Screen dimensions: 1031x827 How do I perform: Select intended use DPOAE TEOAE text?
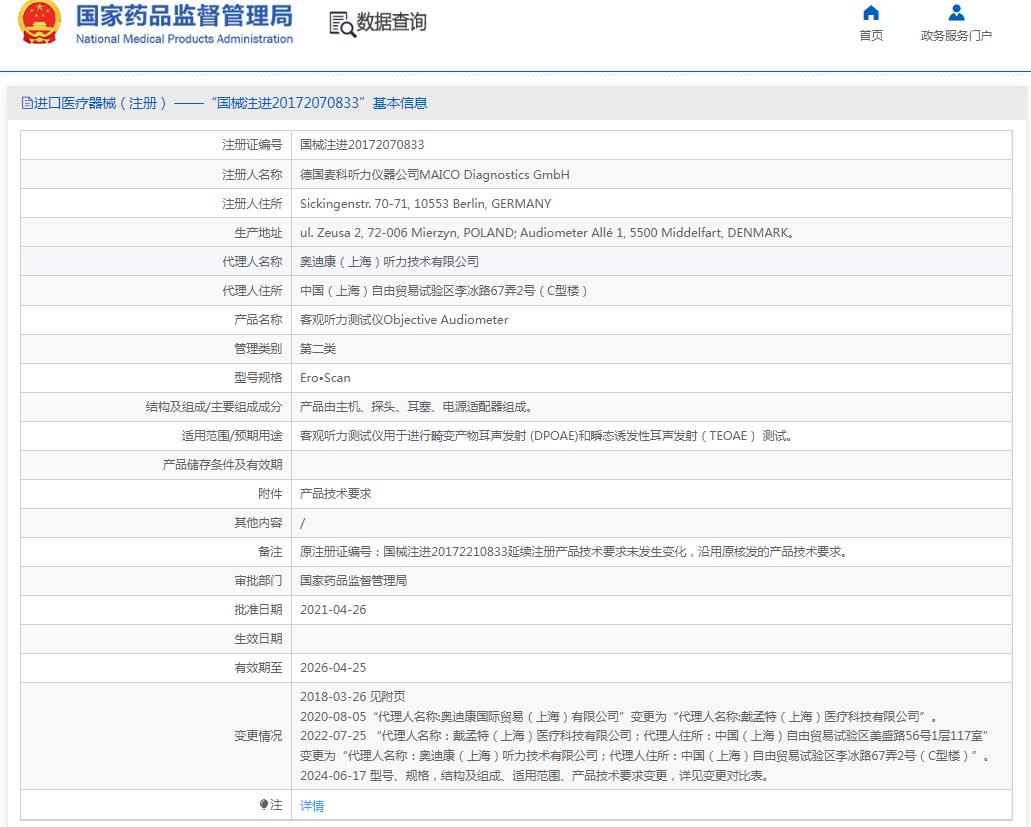[x=546, y=436]
